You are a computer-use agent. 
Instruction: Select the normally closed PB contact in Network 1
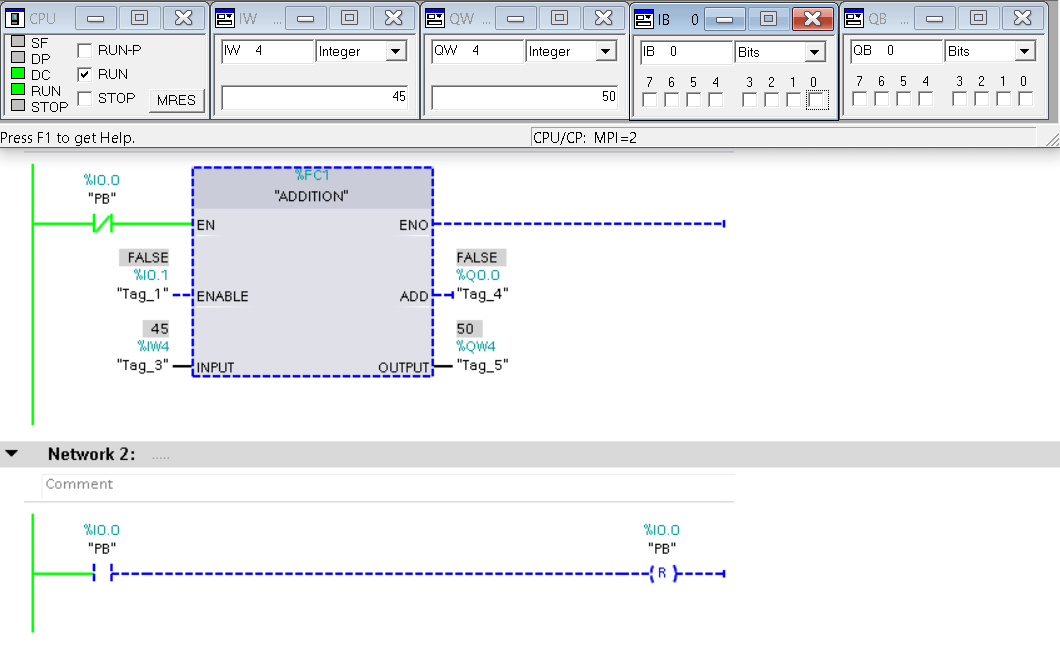102,223
